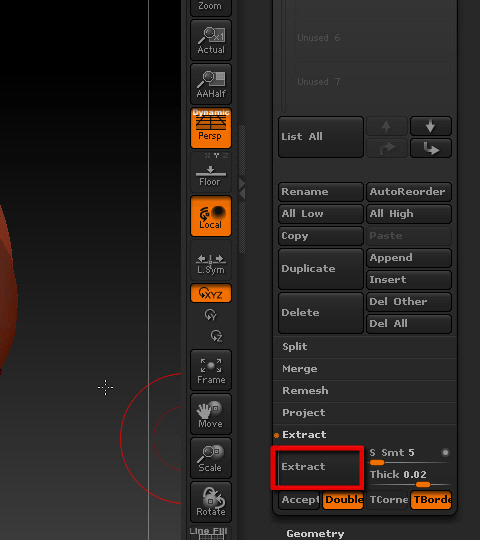Activate L.Sym local symmetry icon
The height and width of the screenshot is (540, 480).
[211, 260]
